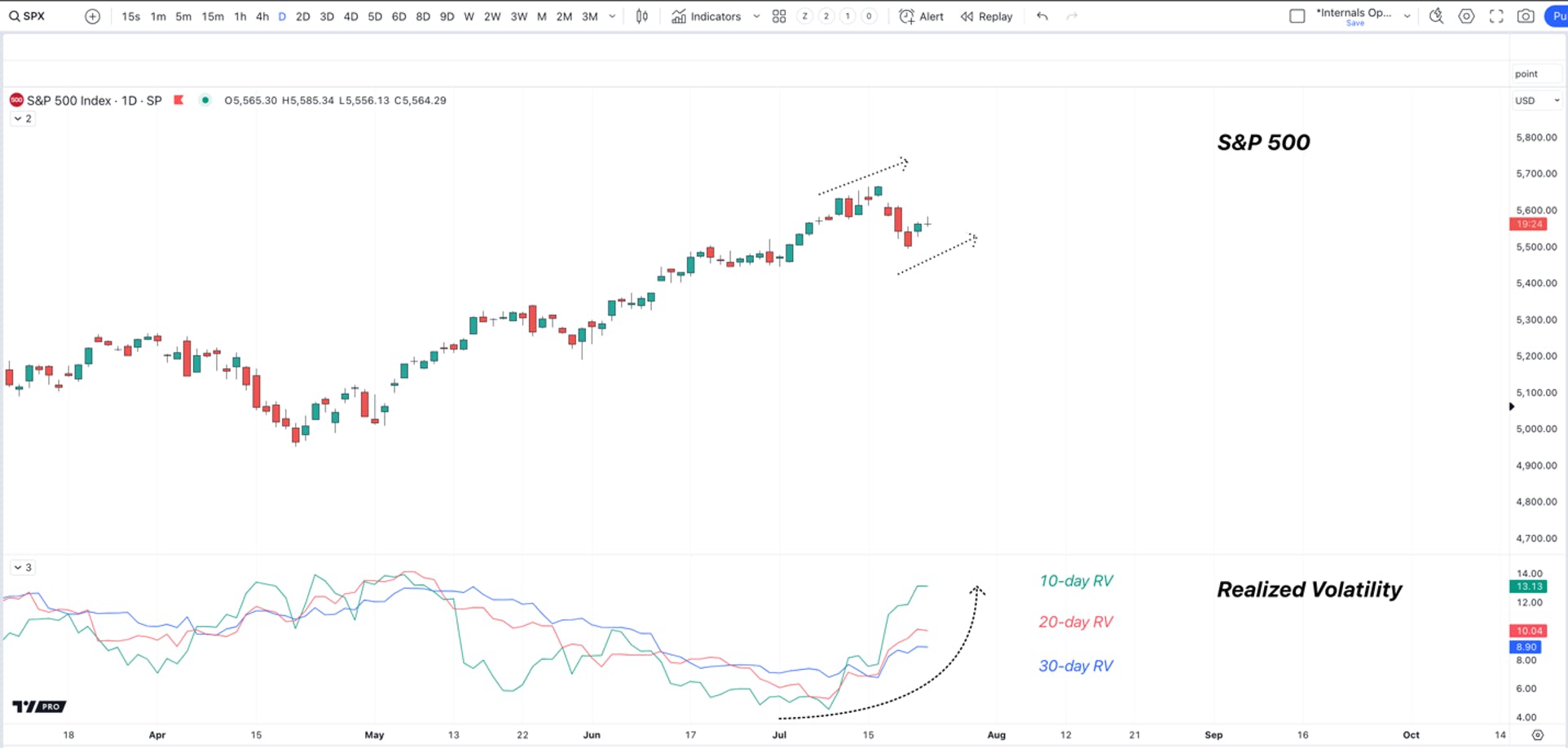Open chart settings hexagon icon
Screen dimensions: 1568x748
1466,16
